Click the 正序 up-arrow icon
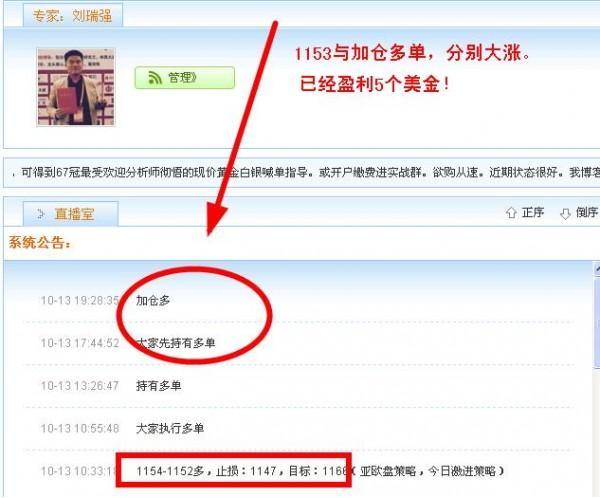 click(511, 213)
